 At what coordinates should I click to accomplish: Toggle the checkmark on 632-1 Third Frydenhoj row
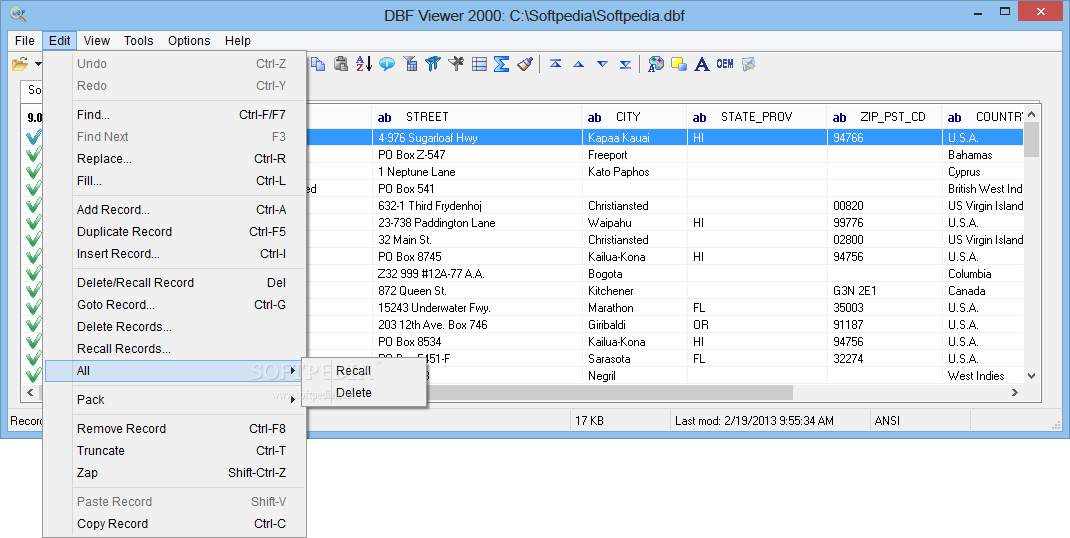(33, 206)
